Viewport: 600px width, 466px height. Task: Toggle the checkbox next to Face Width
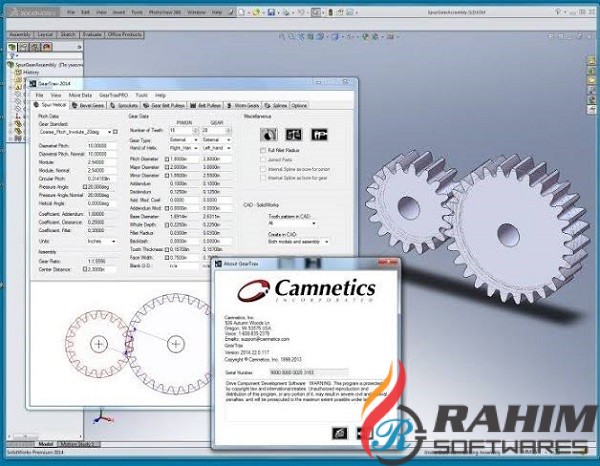[x=167, y=257]
